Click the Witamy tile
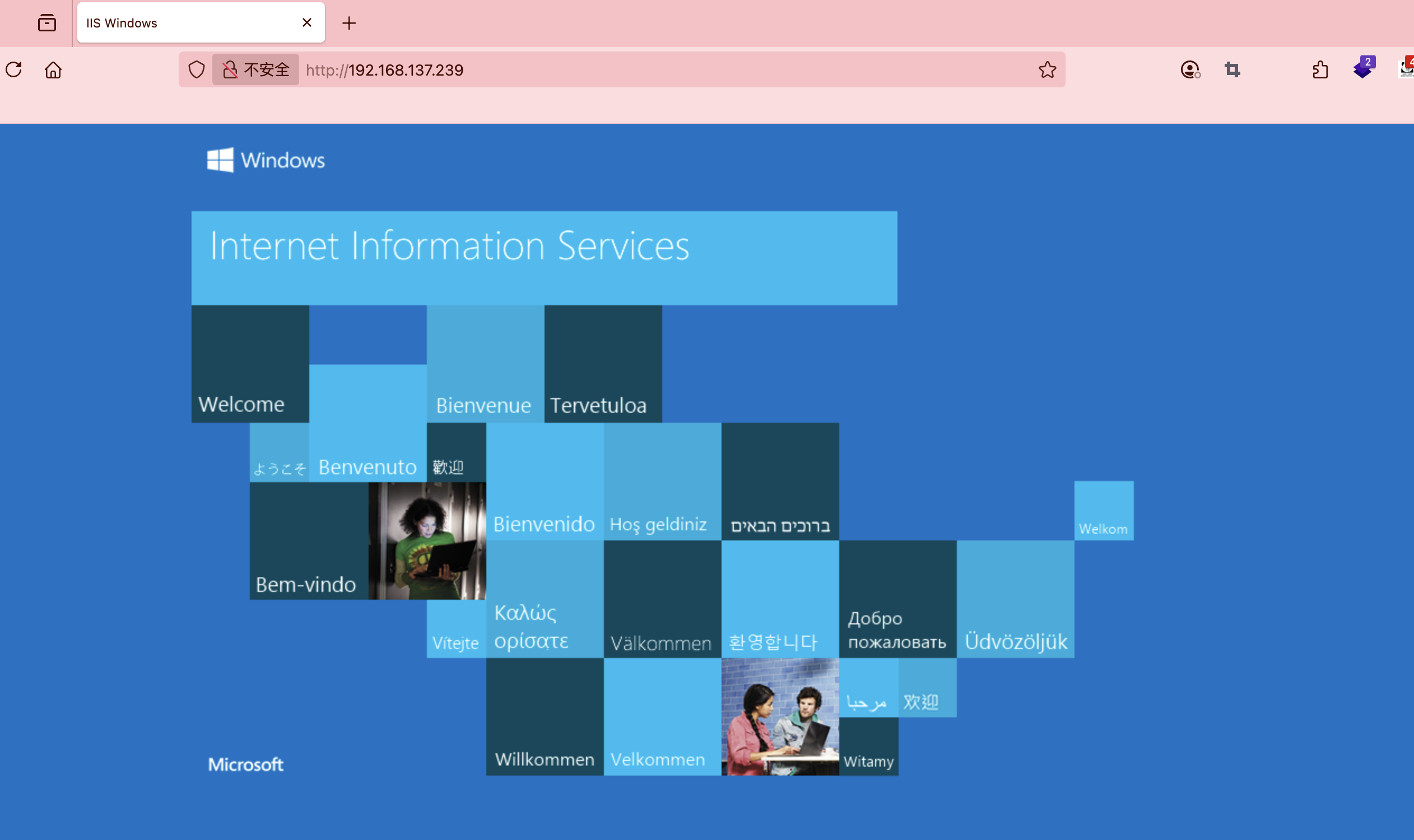Viewport: 1414px width, 840px height. (869, 746)
